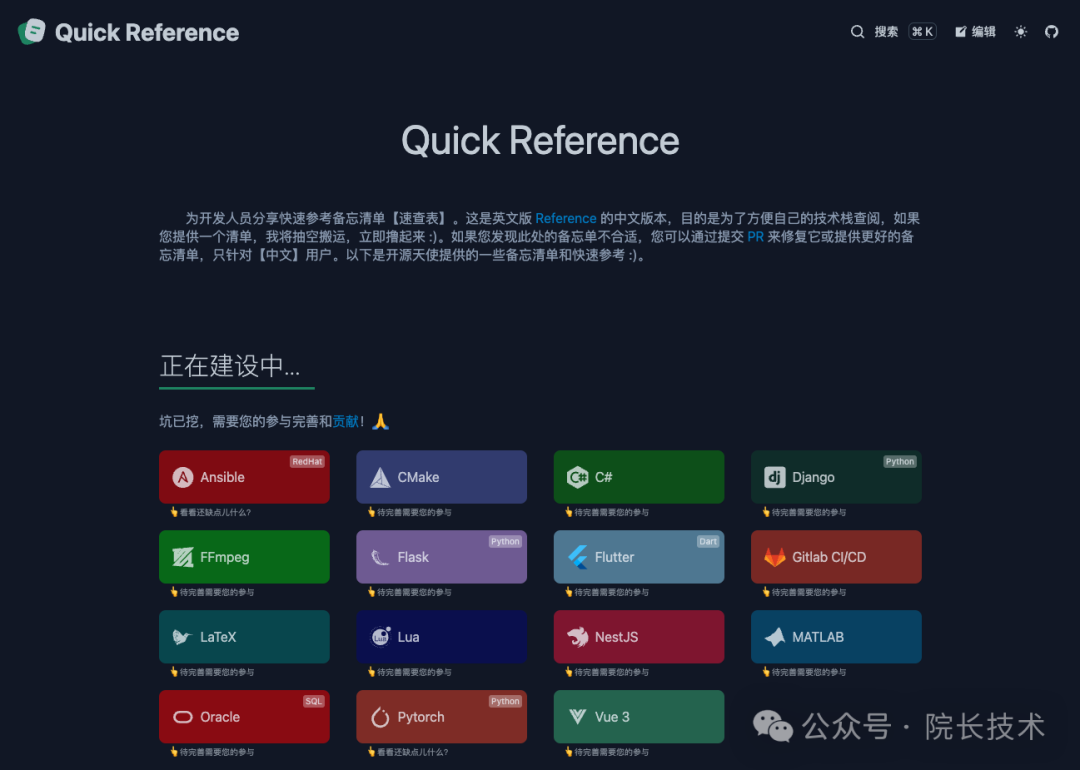The height and width of the screenshot is (770, 1080).
Task: Click the Python tag on Flask
Action: pyautogui.click(x=505, y=541)
